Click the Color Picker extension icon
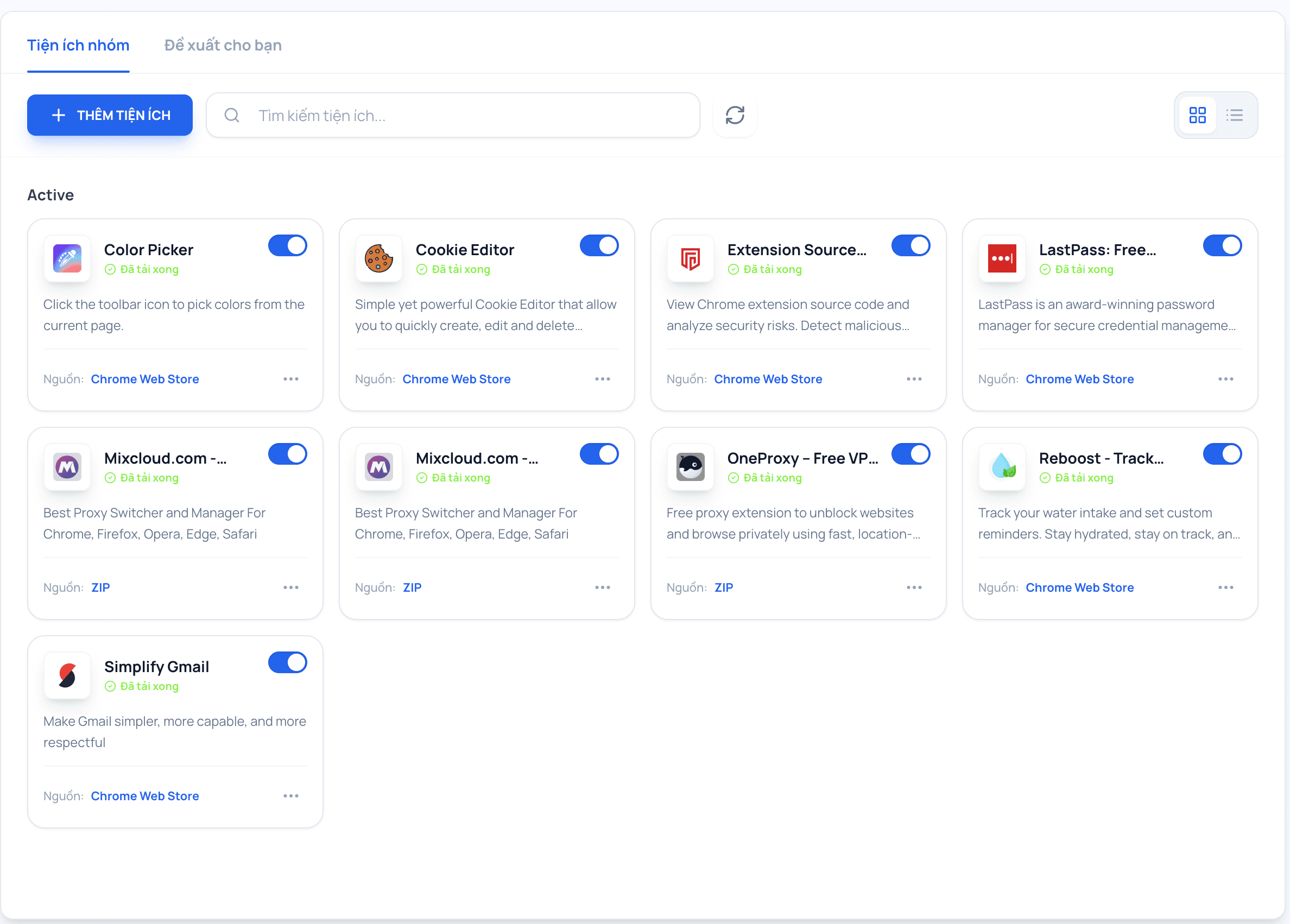This screenshot has width=1290, height=924. 67,258
